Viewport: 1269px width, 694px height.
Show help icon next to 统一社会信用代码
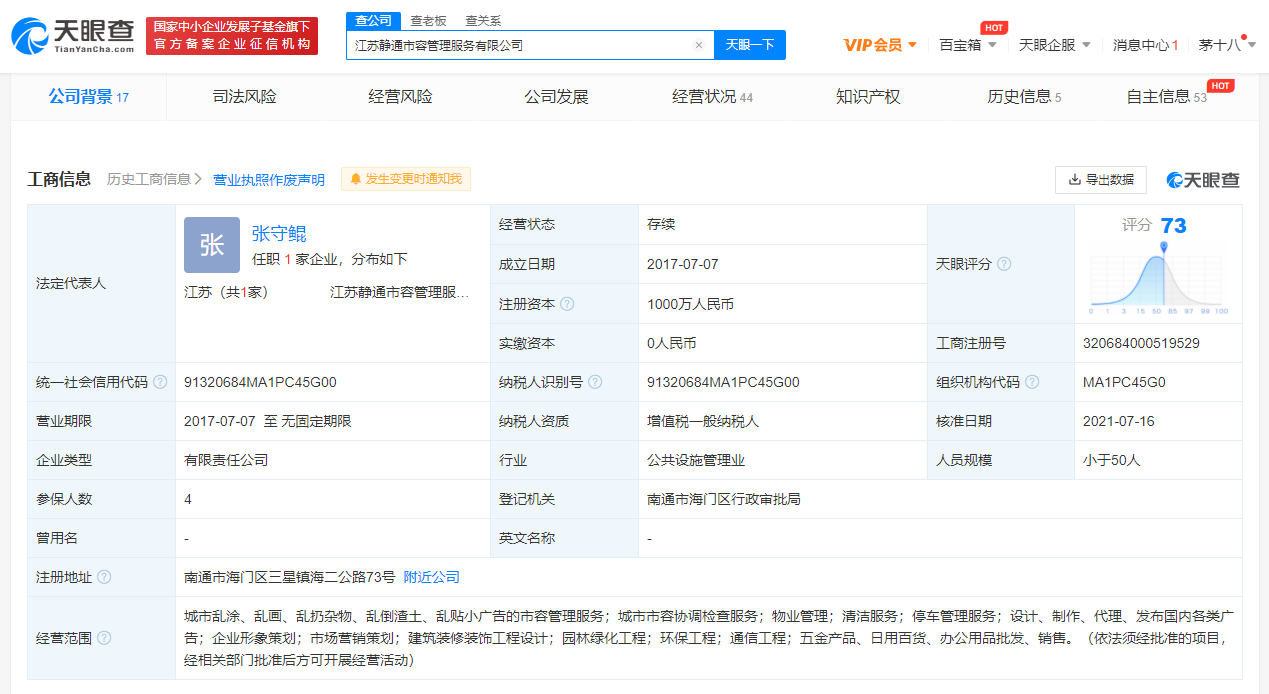tap(160, 382)
